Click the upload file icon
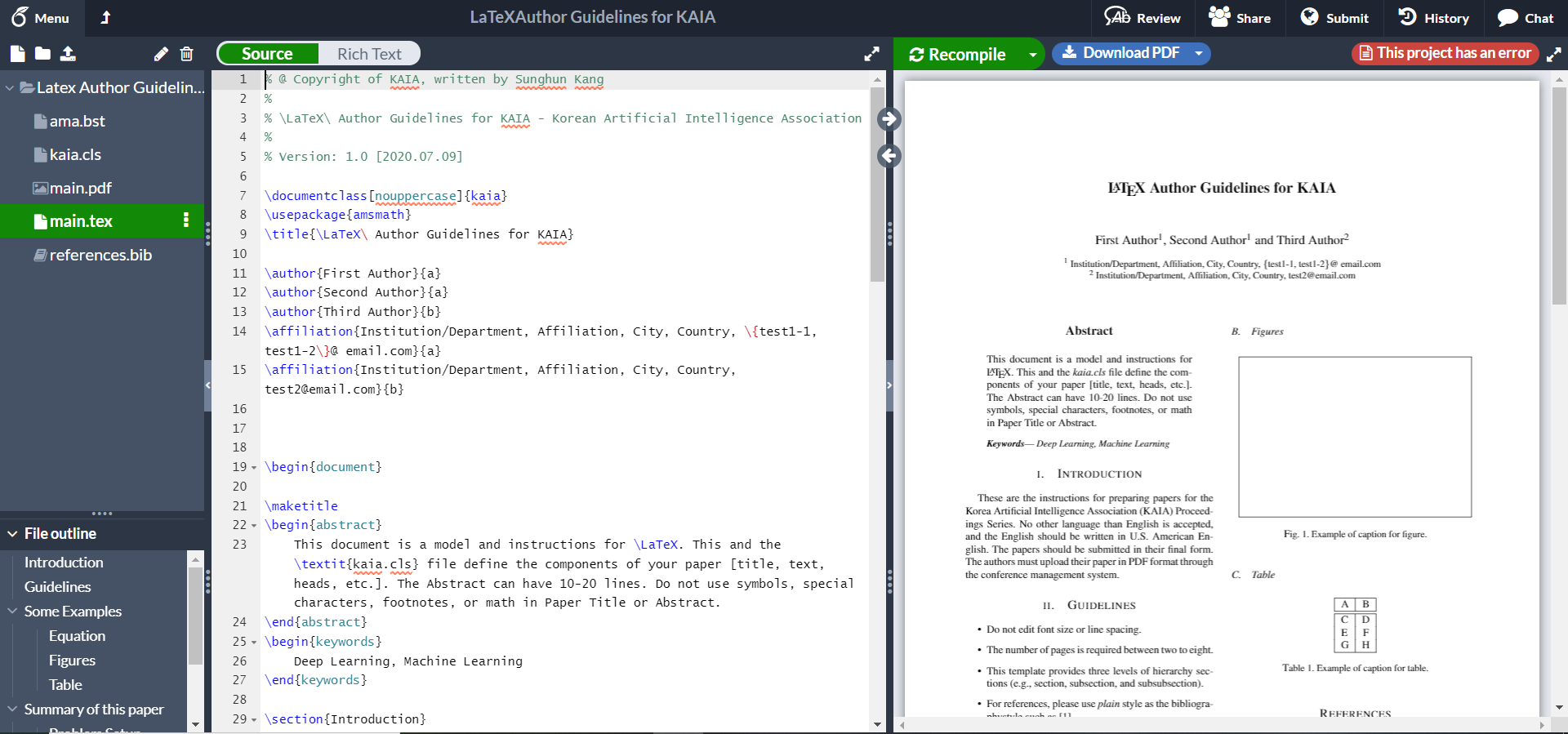 68,54
